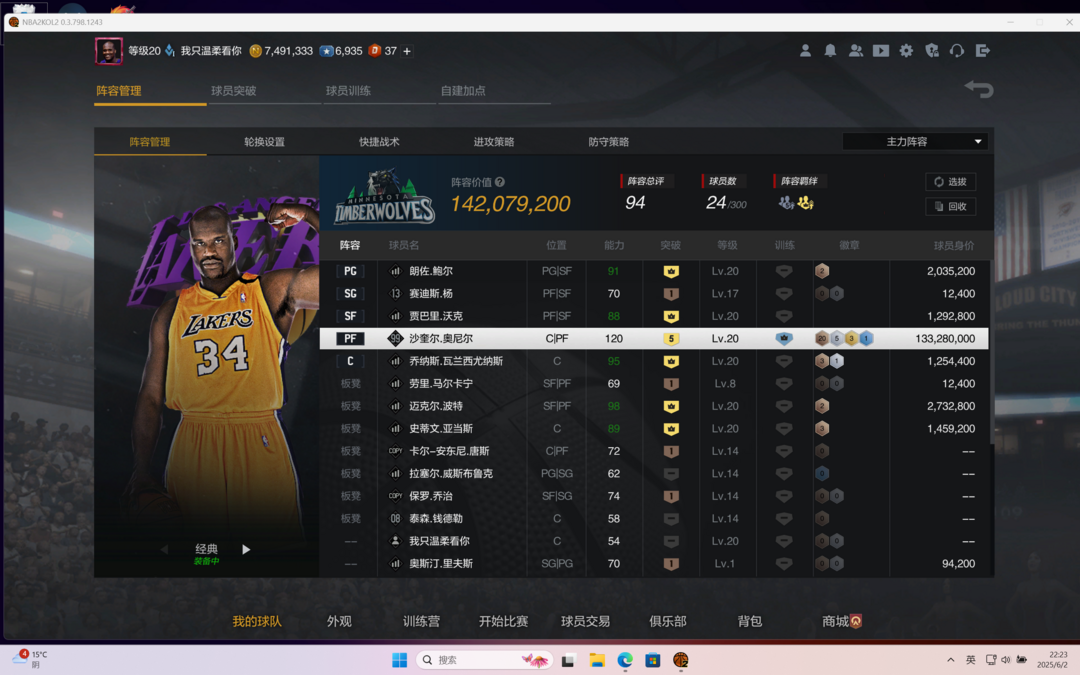Click the gold coin currency icon
The width and height of the screenshot is (1080, 675).
pyautogui.click(x=255, y=51)
